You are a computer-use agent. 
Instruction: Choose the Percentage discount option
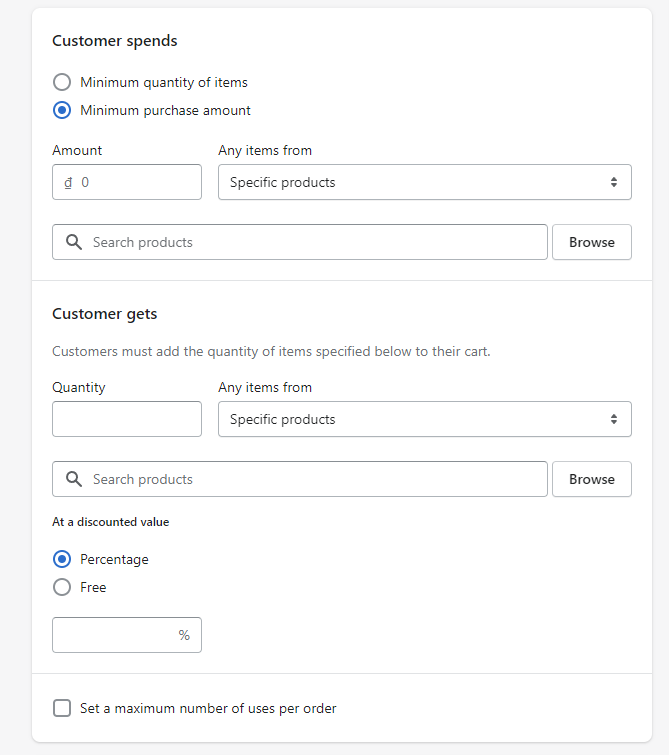(x=62, y=559)
